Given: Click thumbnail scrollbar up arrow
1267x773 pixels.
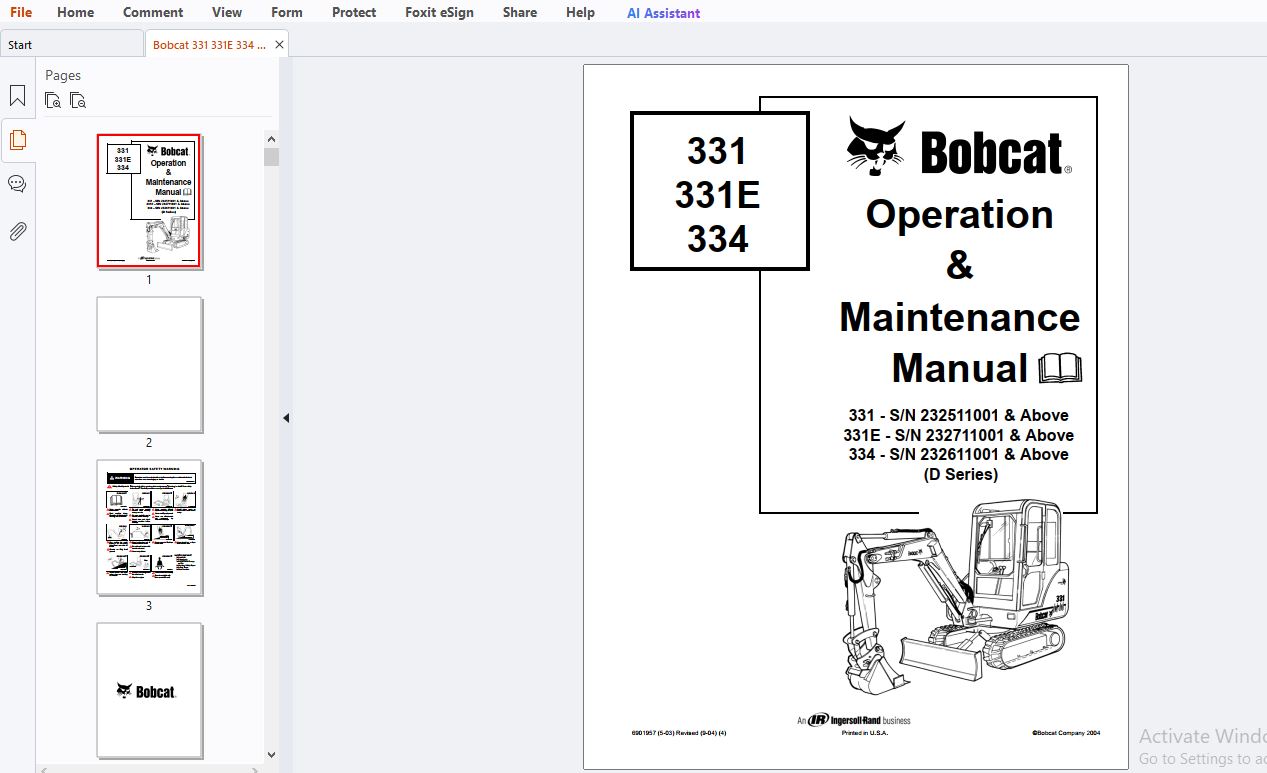Looking at the screenshot, I should pos(271,139).
